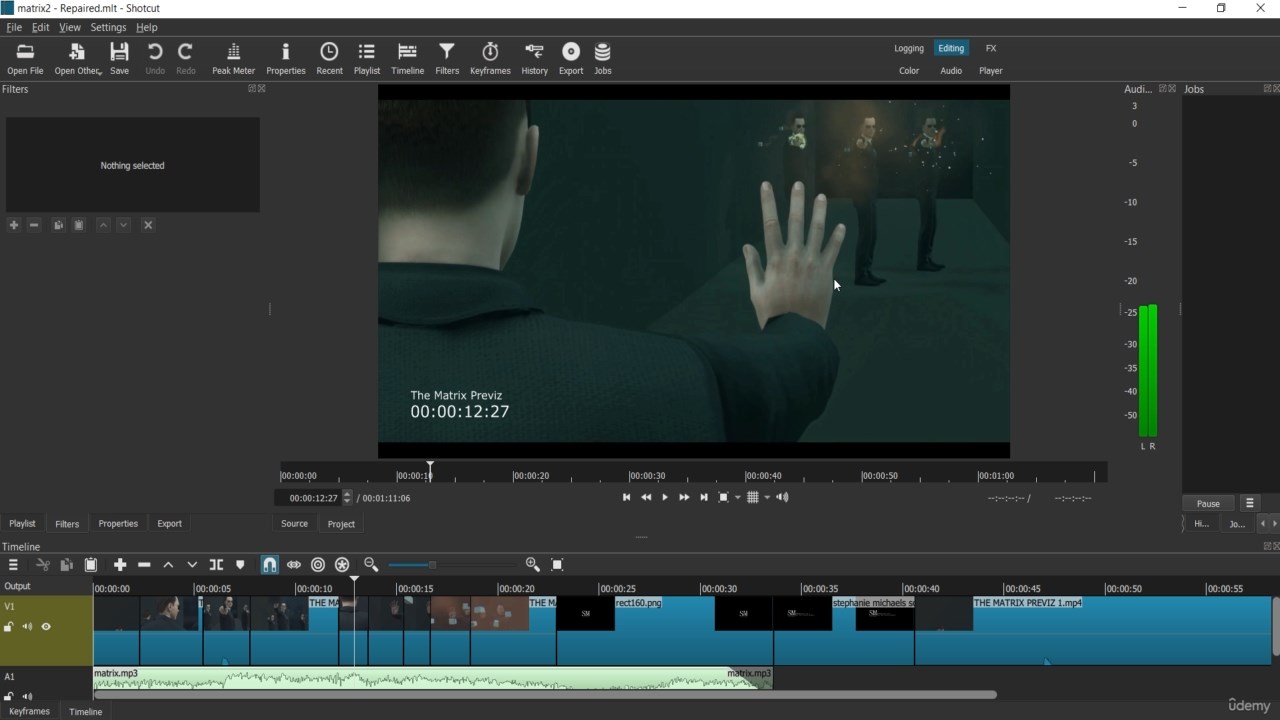1280x720 pixels.
Task: Append clip to track with plus icon
Action: point(120,565)
